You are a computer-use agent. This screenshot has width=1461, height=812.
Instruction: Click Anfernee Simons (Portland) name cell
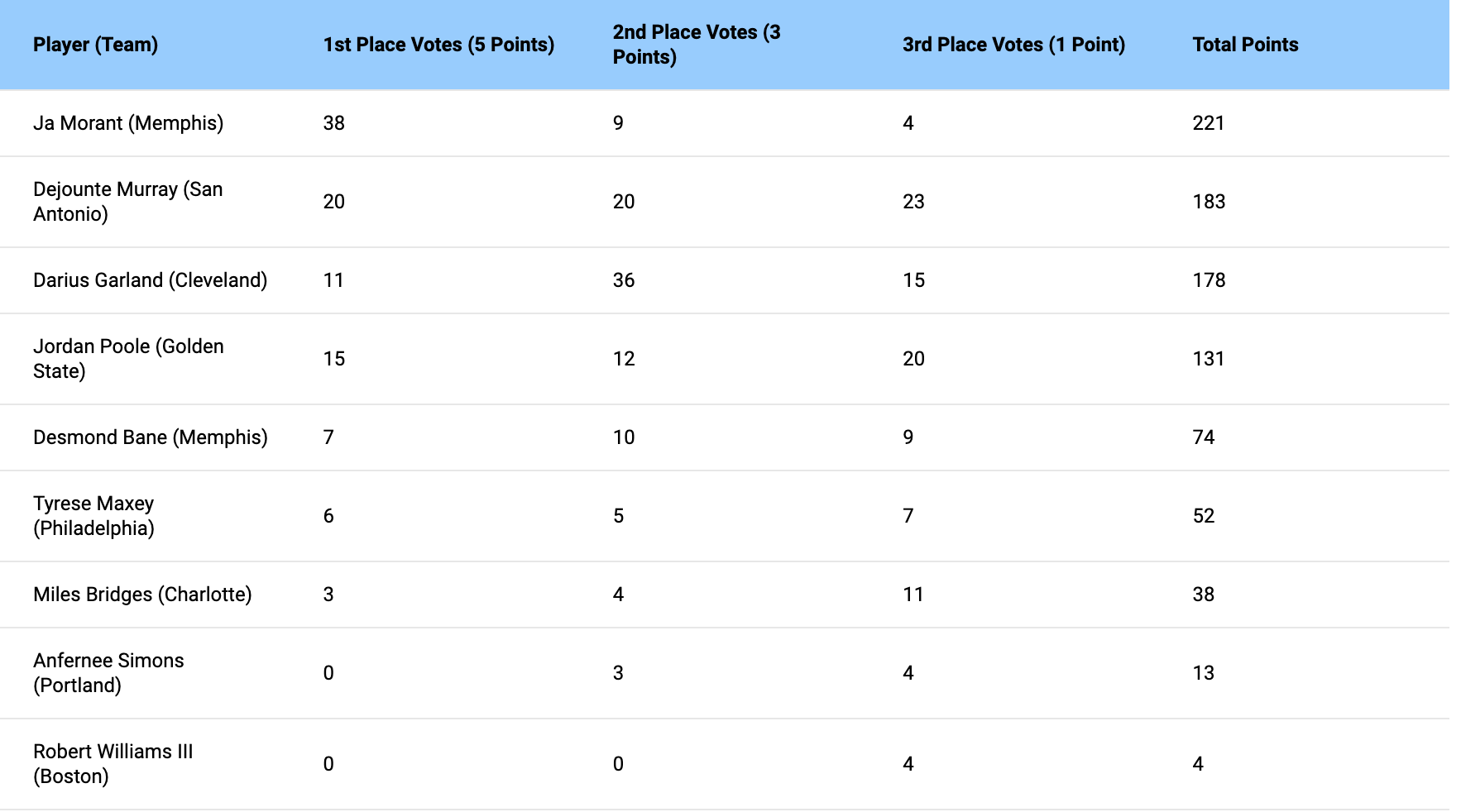[108, 673]
